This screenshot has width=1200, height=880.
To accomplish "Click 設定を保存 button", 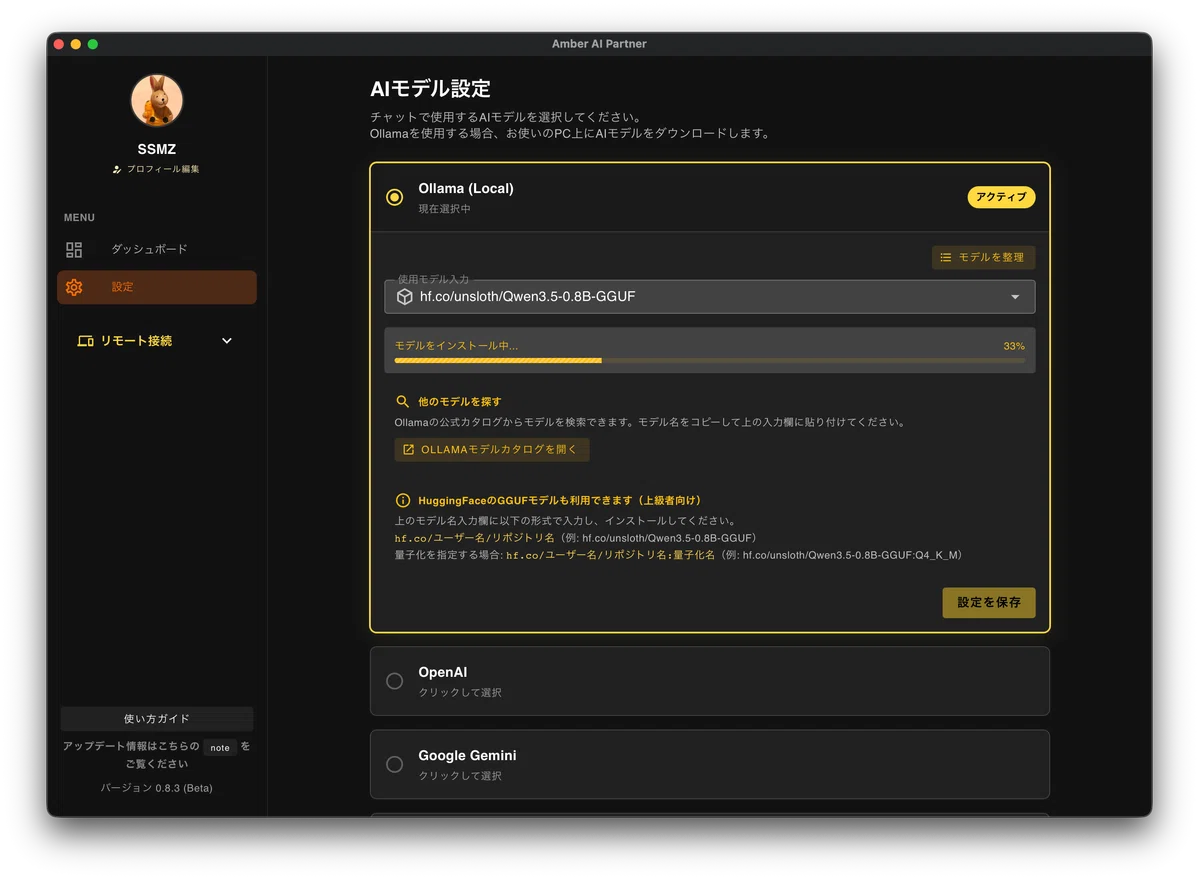I will tap(989, 603).
